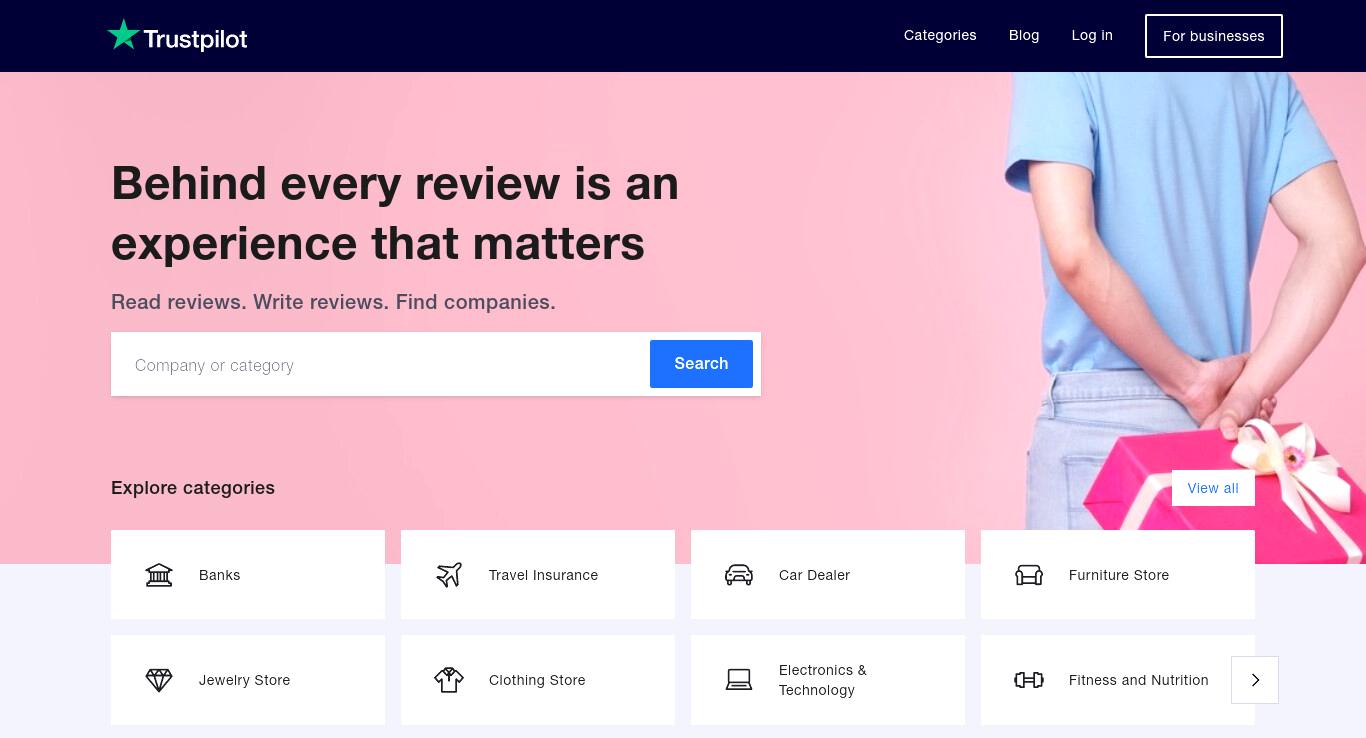Go to the Blog page
Viewport: 1366px width, 738px height.
pyautogui.click(x=1024, y=35)
